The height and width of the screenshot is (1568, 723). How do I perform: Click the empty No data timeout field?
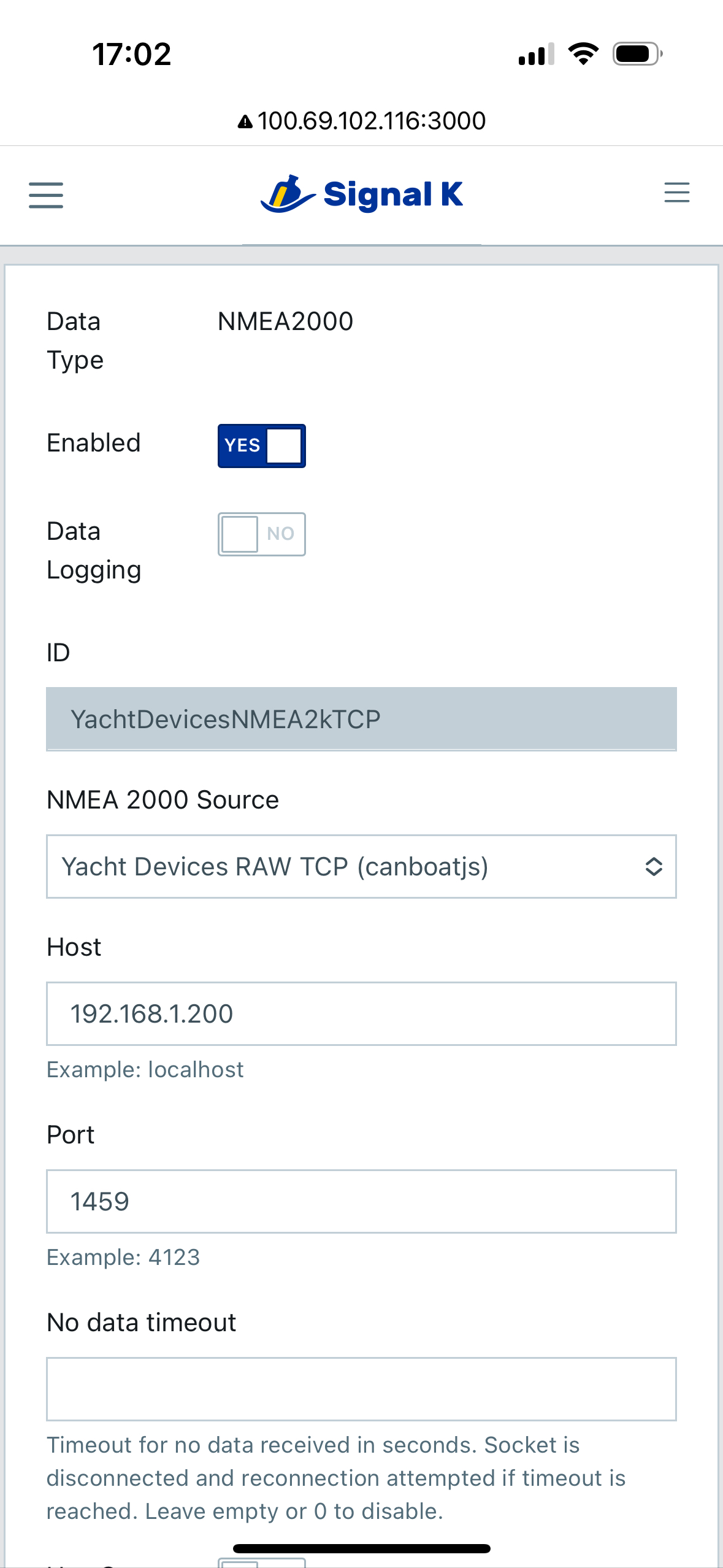(x=361, y=1389)
